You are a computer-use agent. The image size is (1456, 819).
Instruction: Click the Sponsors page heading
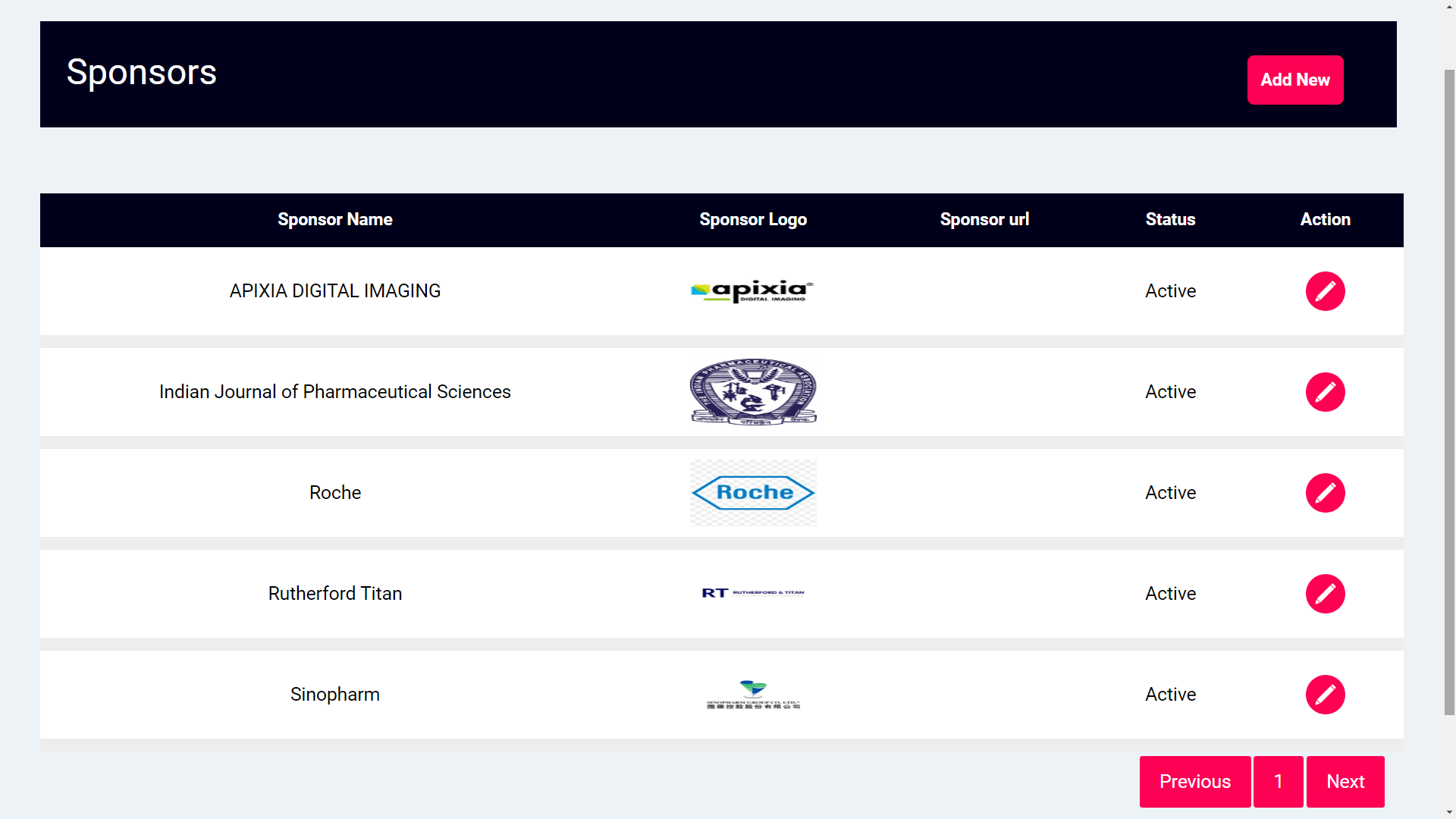[142, 73]
